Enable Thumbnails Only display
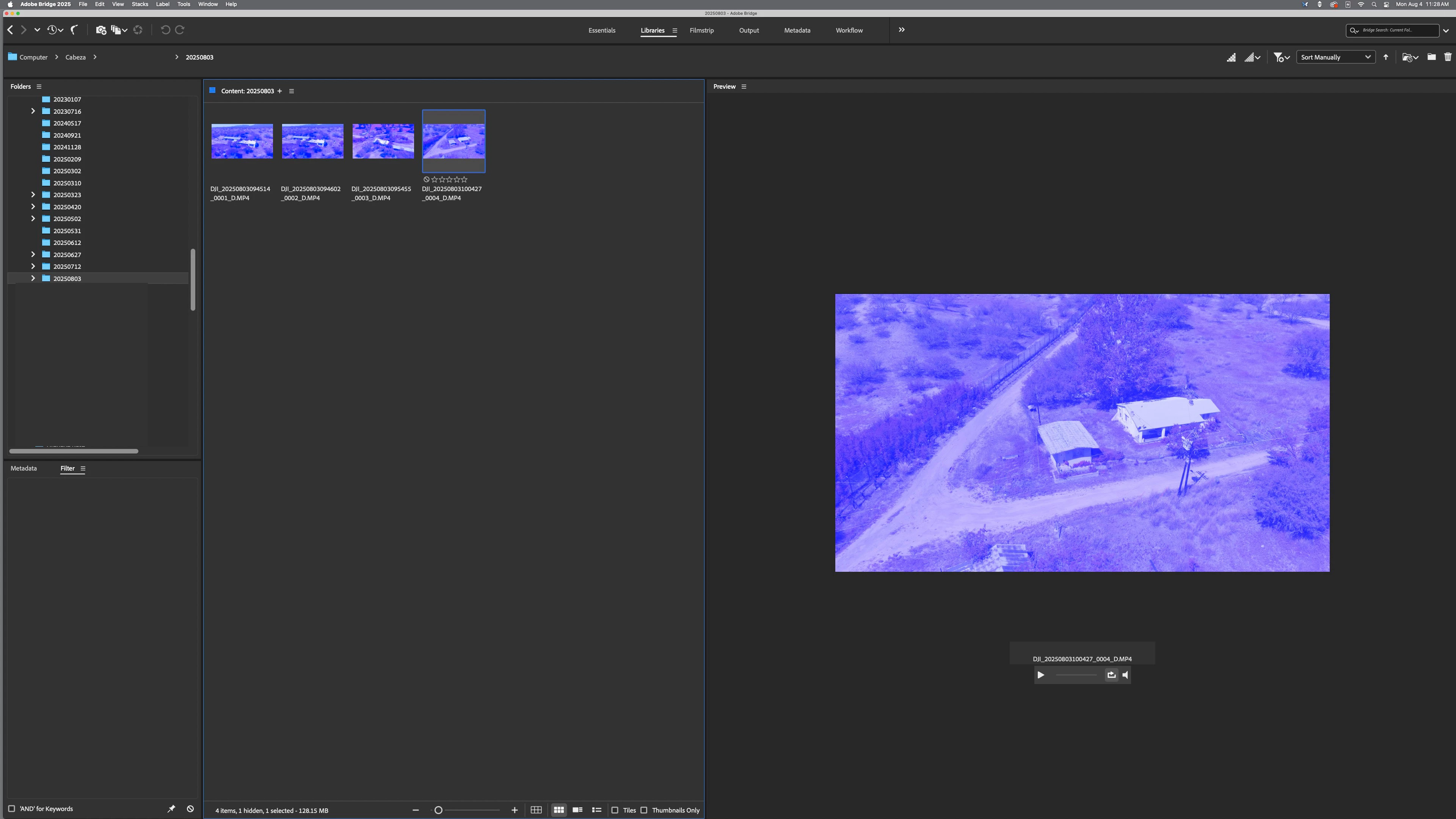This screenshot has width=1456, height=819. pyautogui.click(x=644, y=810)
